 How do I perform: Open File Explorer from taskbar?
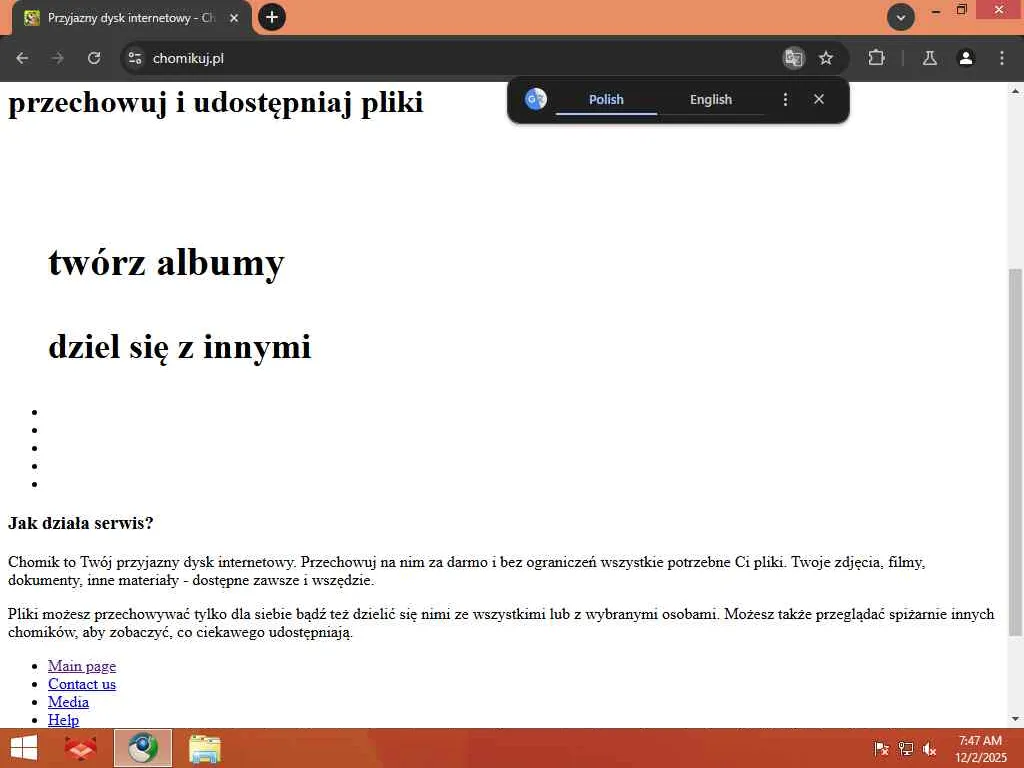[x=204, y=748]
